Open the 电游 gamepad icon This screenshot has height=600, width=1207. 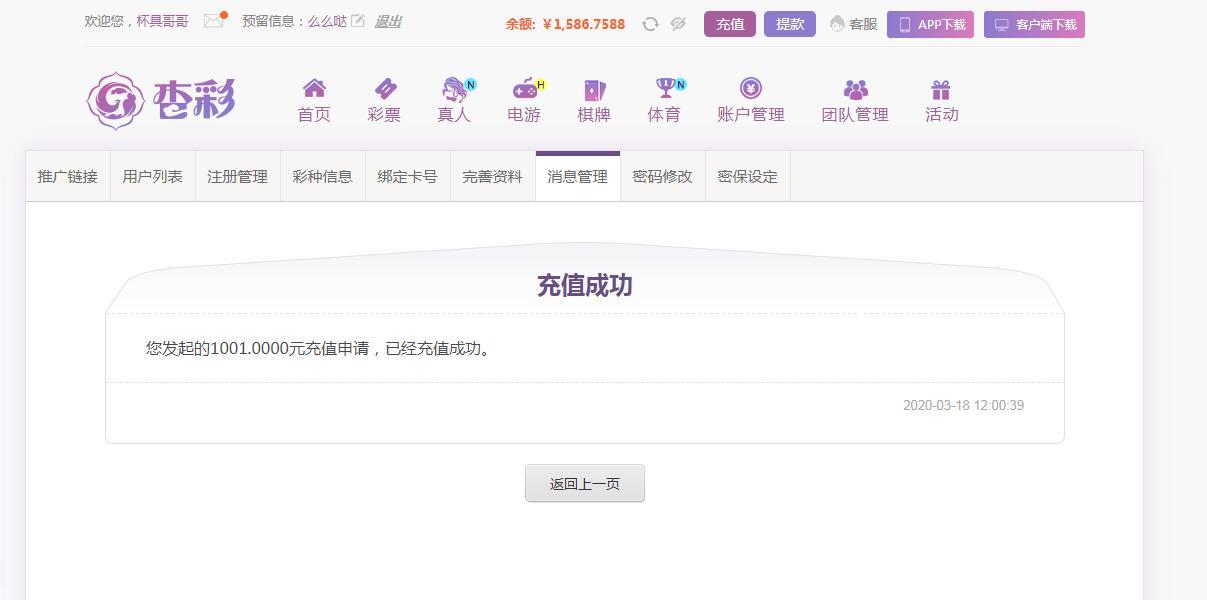524,89
